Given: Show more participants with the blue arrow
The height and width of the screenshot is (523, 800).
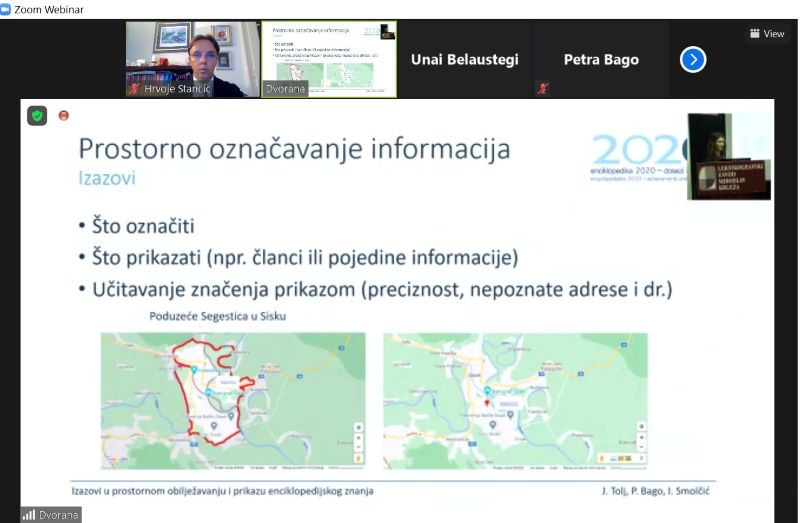Looking at the screenshot, I should (x=693, y=60).
